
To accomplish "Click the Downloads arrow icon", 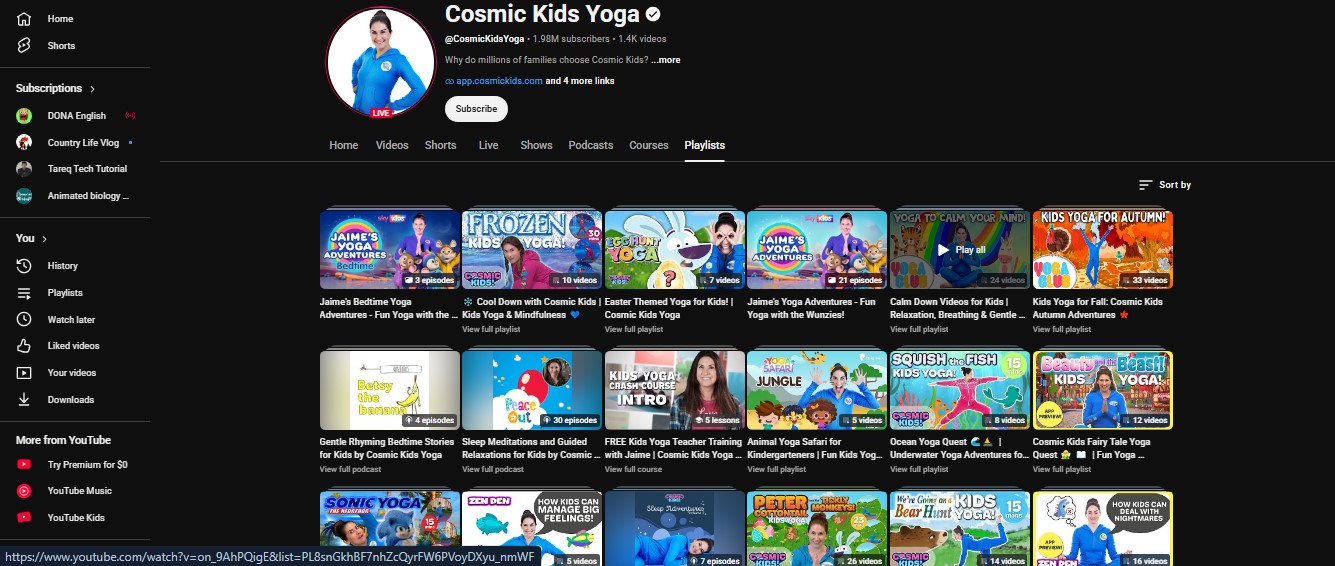I will (24, 400).
